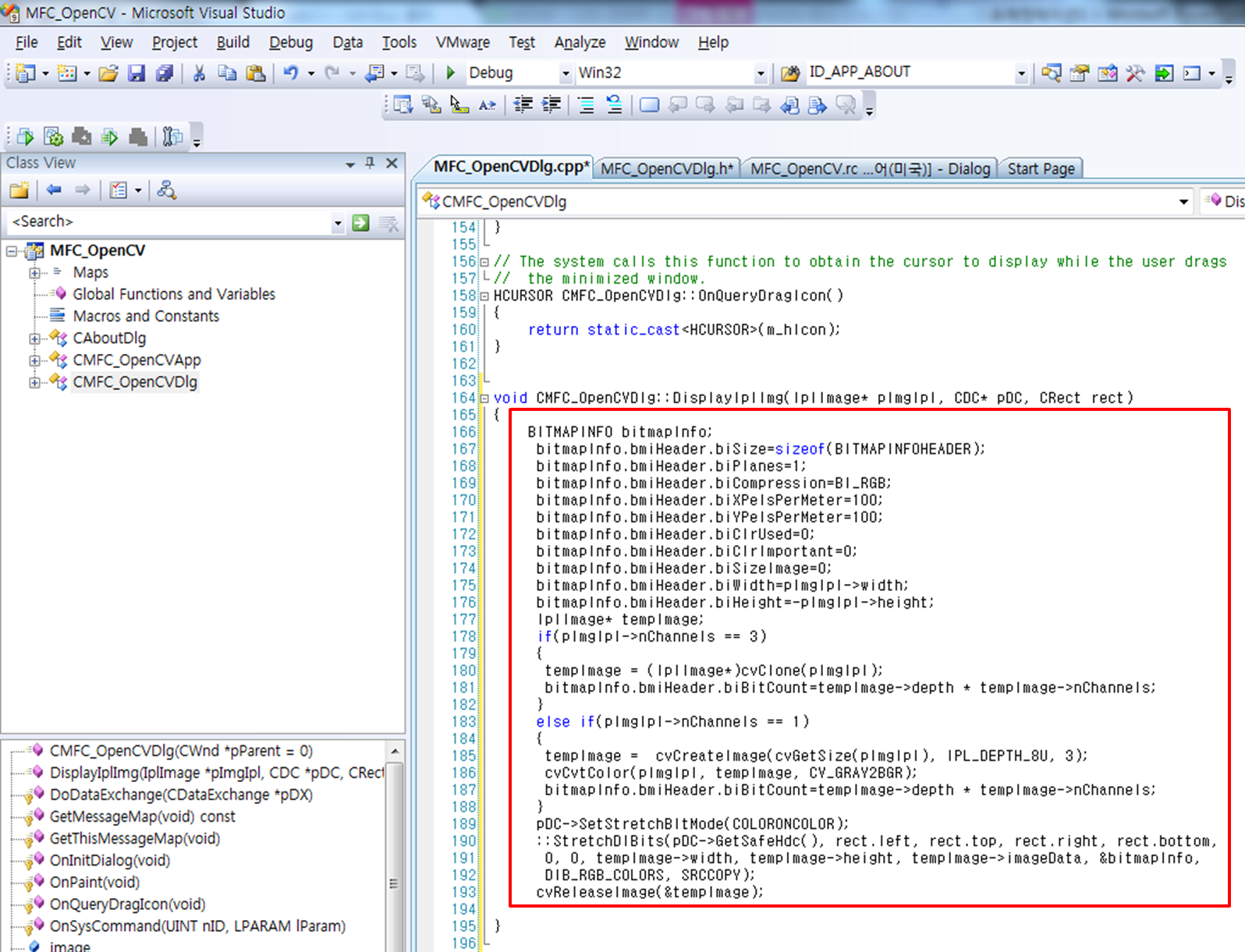
Task: Click the members list scroll-up arrow
Action: coord(395,751)
